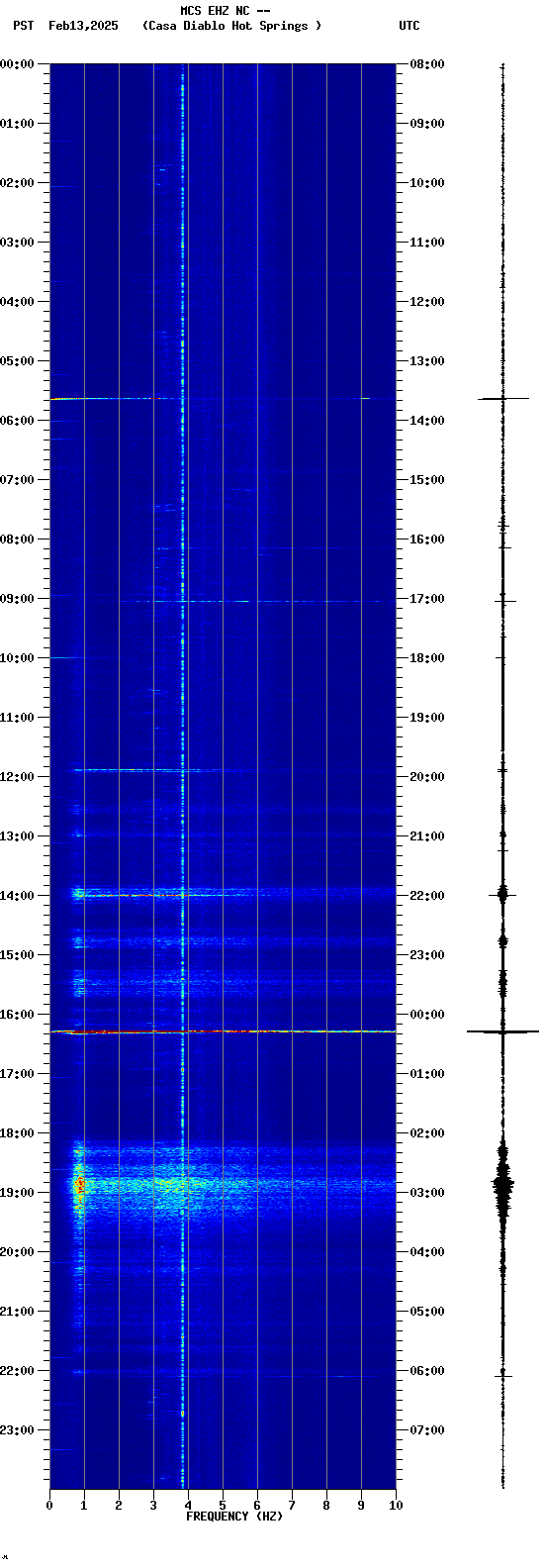Click the PST time label '22:00'

coord(17,1371)
